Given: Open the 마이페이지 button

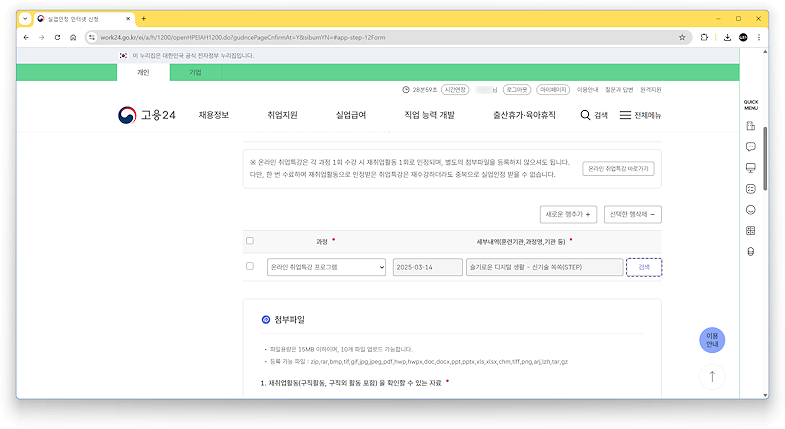Looking at the screenshot, I should [x=553, y=90].
